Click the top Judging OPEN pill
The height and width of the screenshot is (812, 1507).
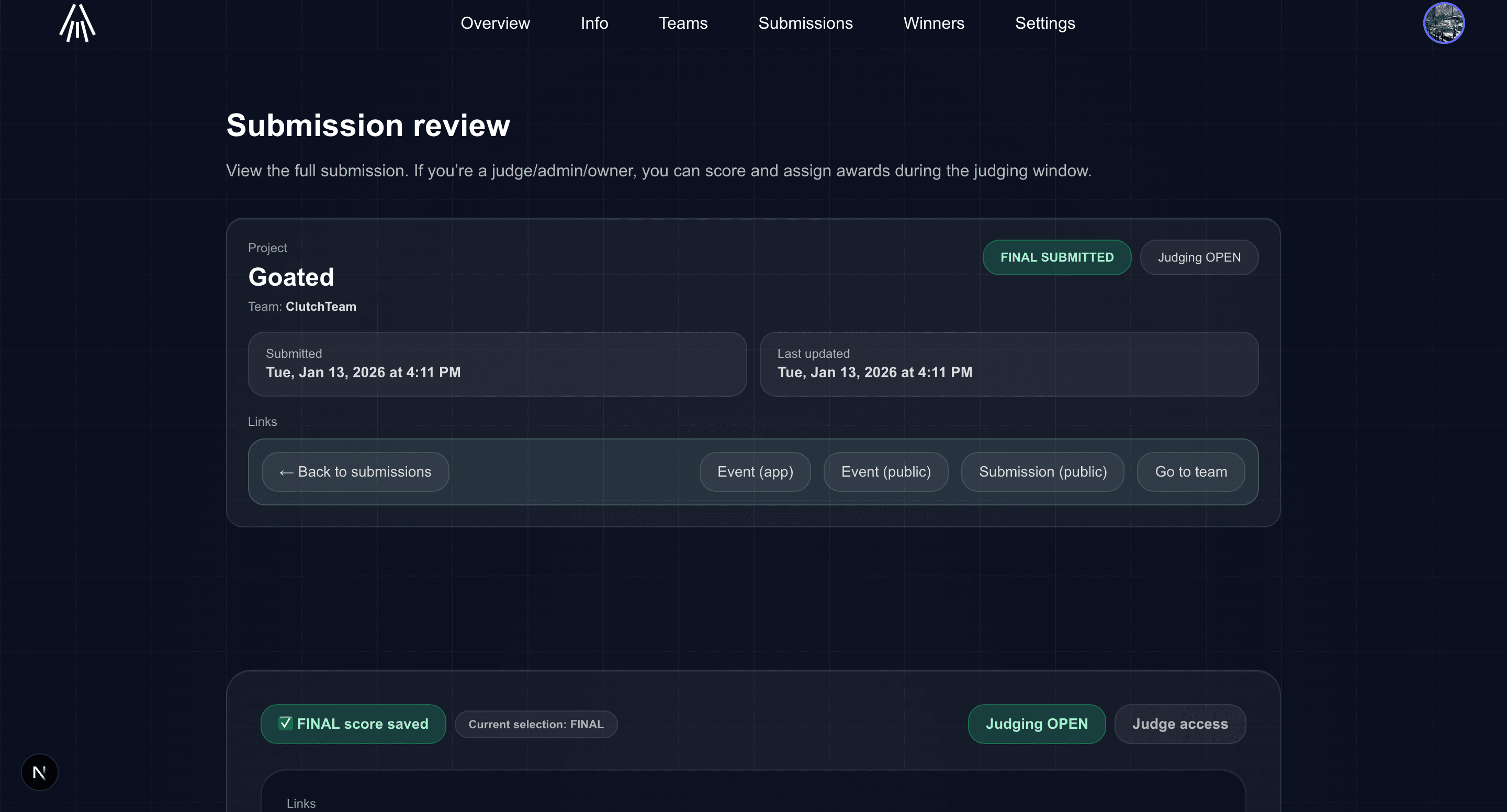1199,257
